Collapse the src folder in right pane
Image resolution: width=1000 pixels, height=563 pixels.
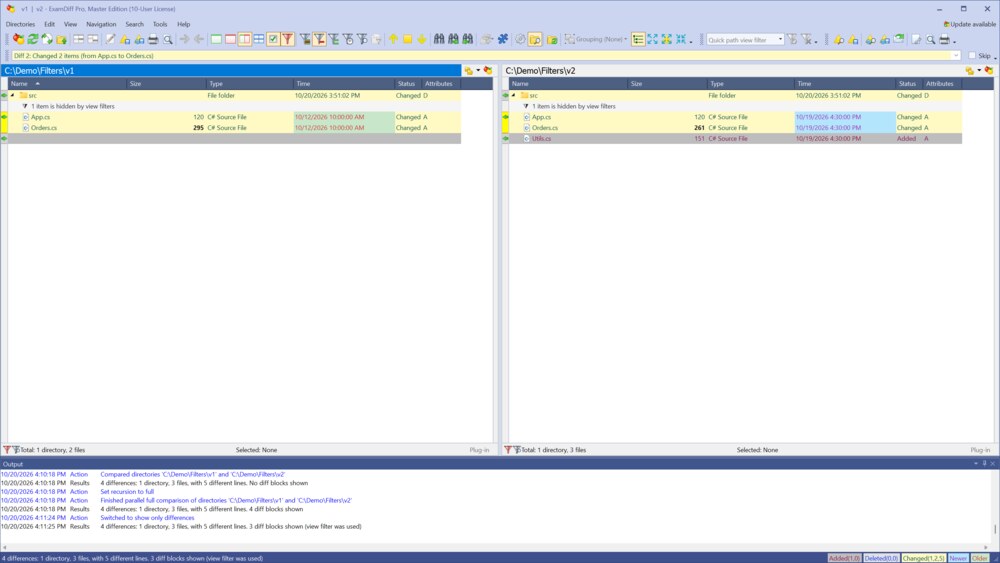513,96
